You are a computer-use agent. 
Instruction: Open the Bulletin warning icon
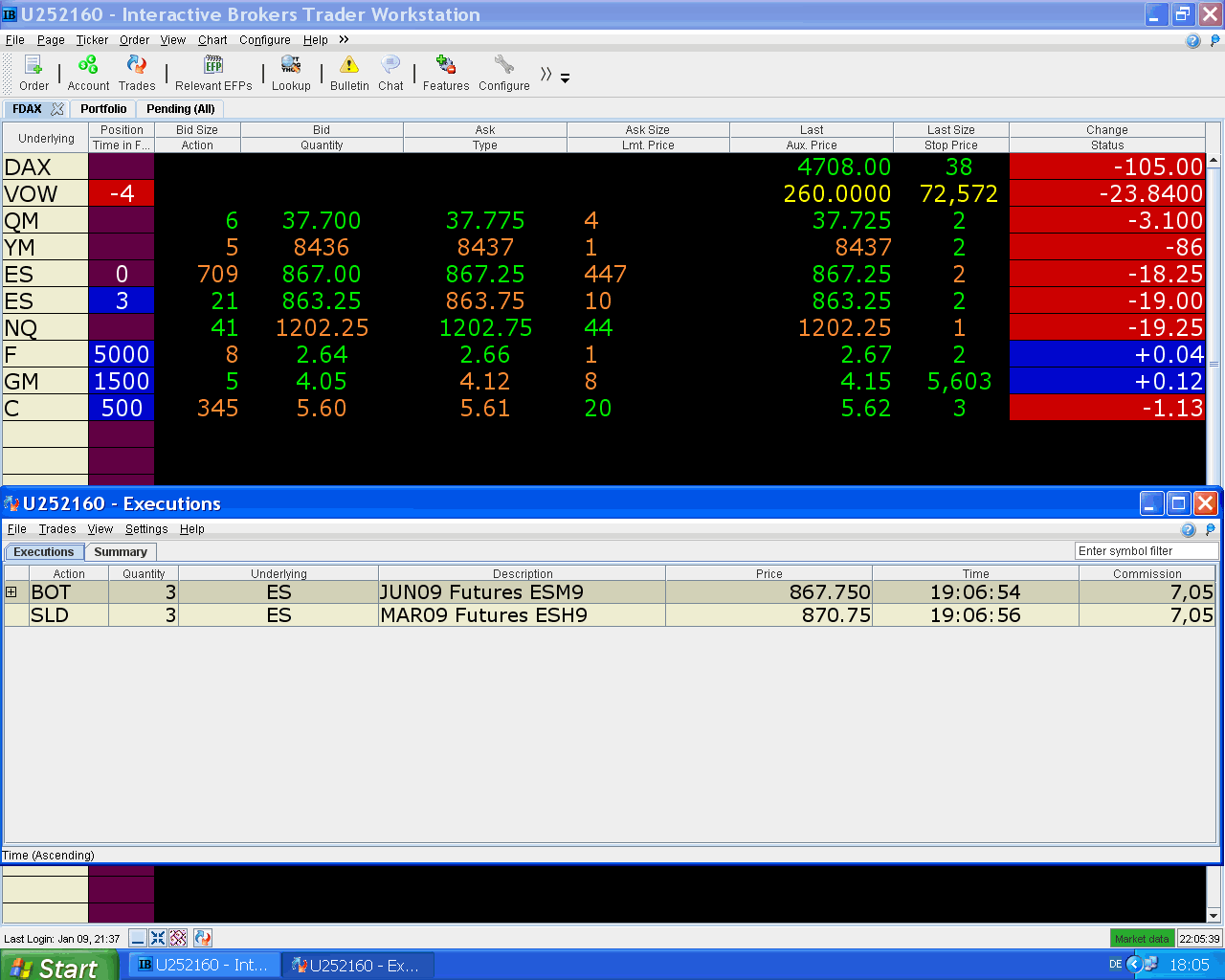tap(349, 73)
